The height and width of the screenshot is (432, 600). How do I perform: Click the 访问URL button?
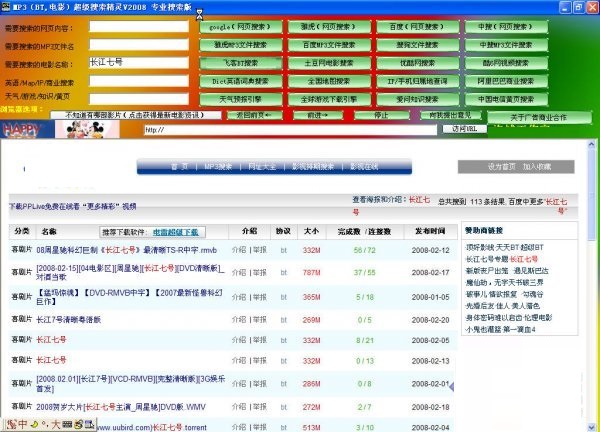pos(465,129)
